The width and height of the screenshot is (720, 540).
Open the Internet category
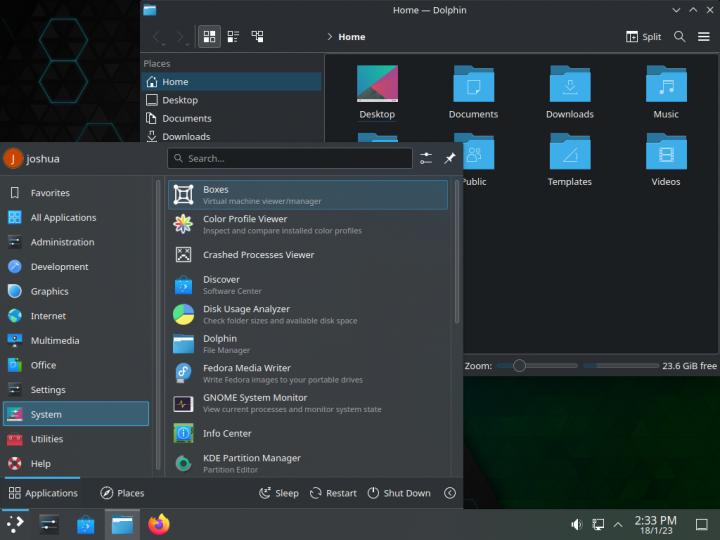pyautogui.click(x=76, y=316)
